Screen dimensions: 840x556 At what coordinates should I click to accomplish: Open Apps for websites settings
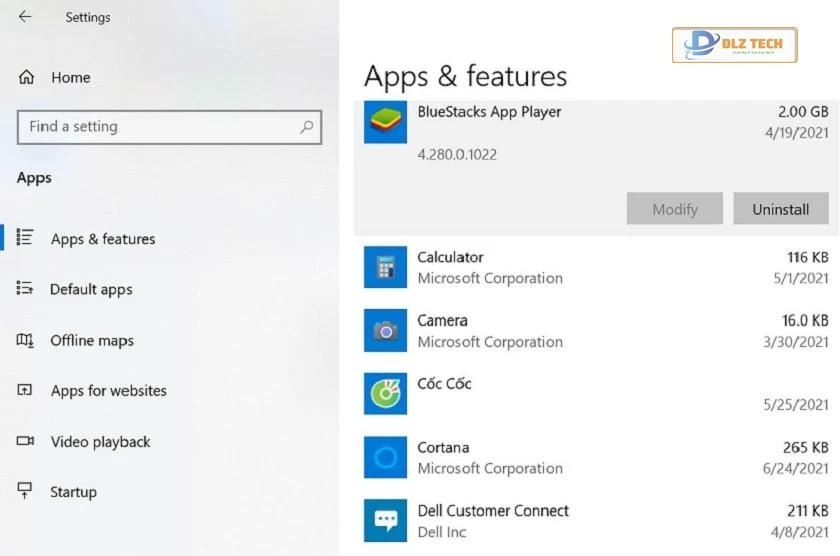108,391
